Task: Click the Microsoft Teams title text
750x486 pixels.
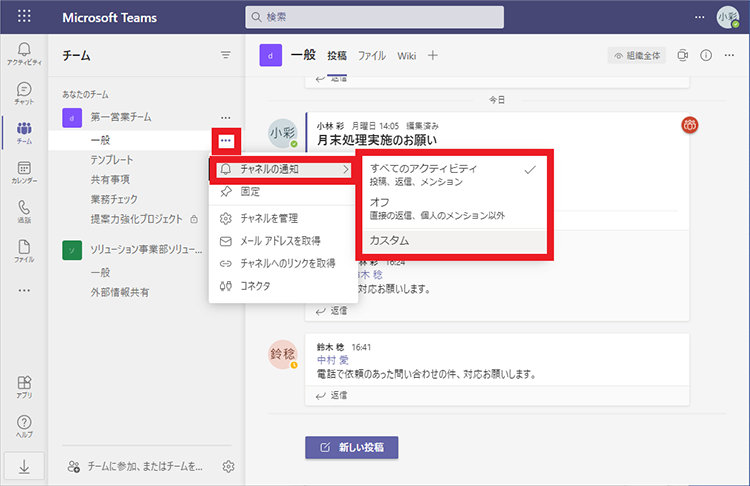Action: 110,18
